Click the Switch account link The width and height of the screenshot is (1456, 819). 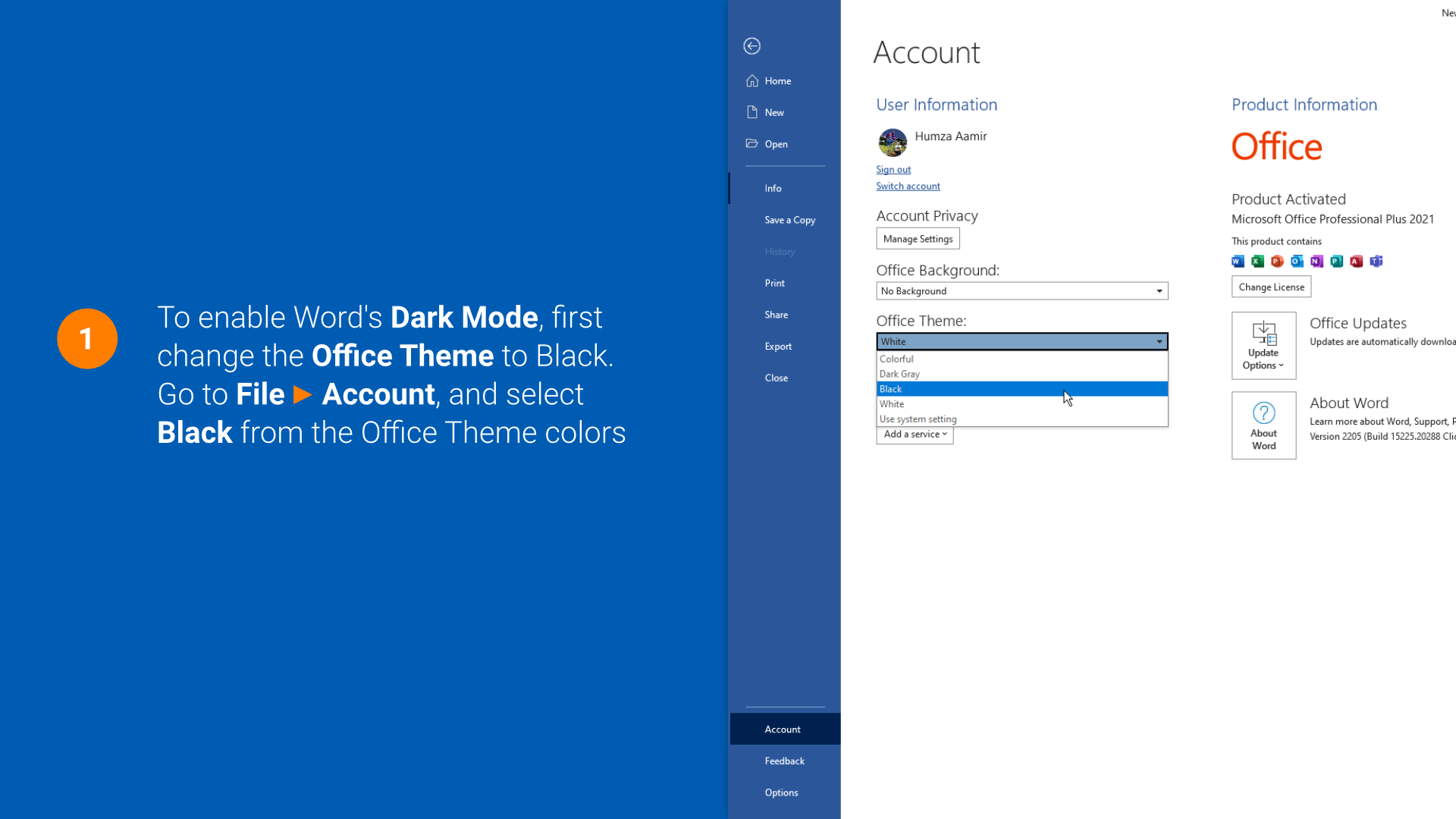pos(908,187)
